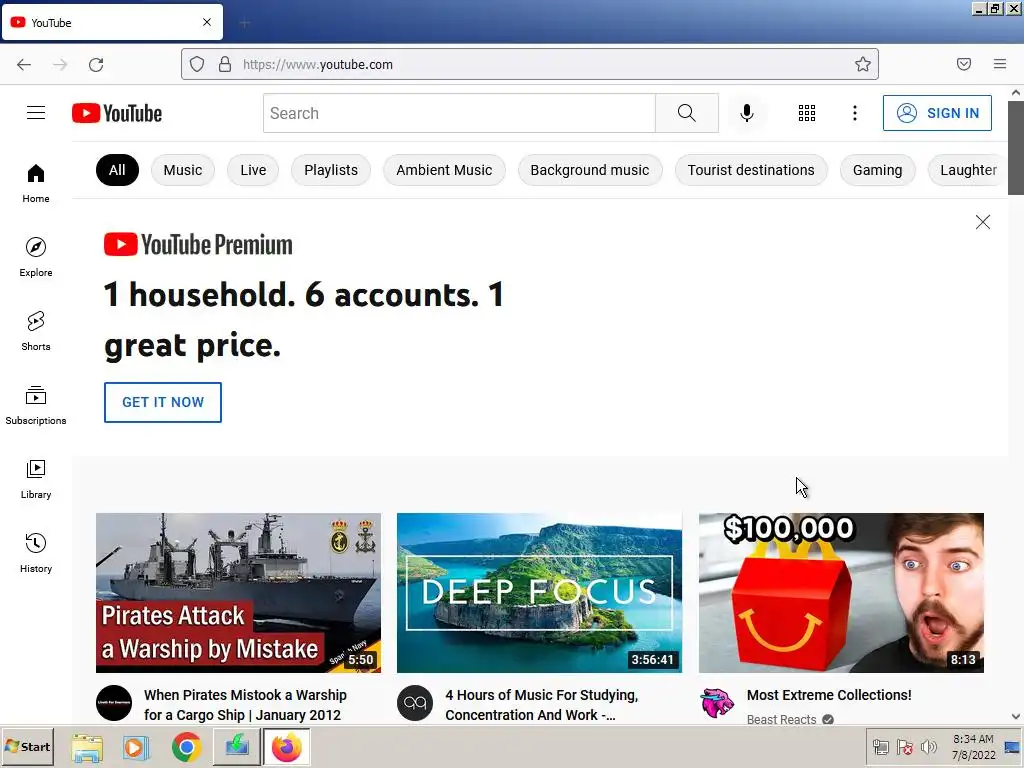Save page to Pocket
This screenshot has height=768, width=1024.
[963, 64]
